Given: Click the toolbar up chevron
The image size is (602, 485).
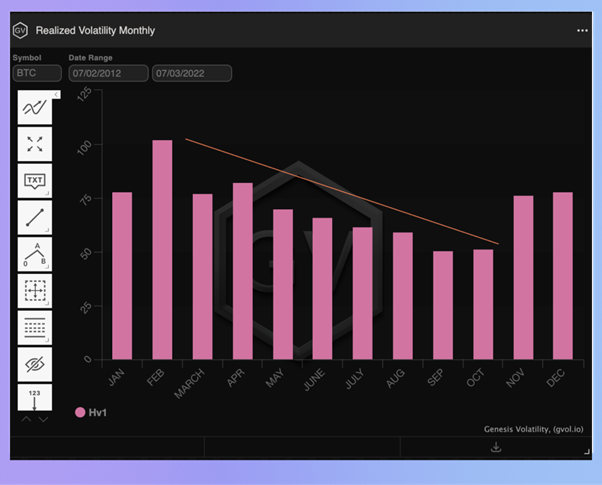Looking at the screenshot, I should [x=26, y=419].
